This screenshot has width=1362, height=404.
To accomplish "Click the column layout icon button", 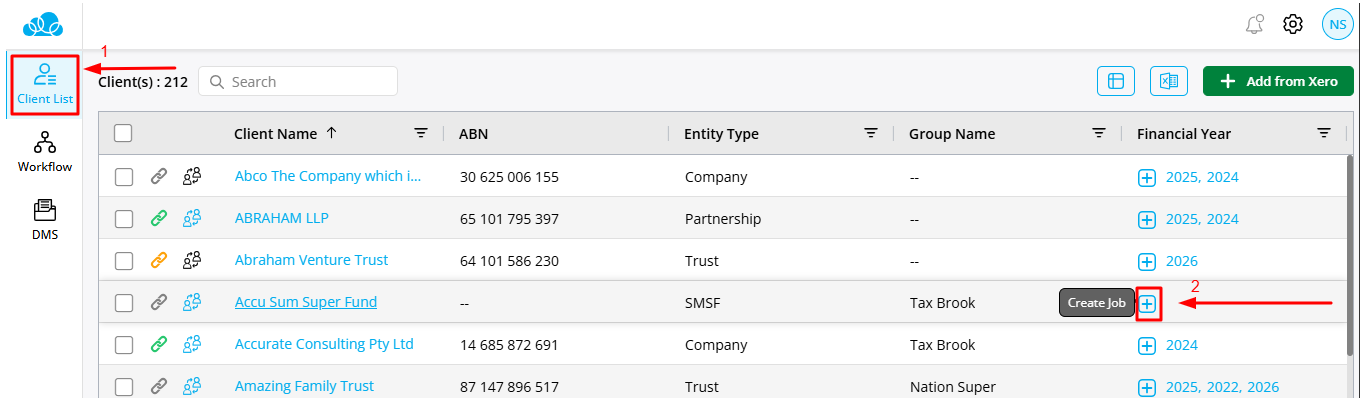I will (1116, 82).
